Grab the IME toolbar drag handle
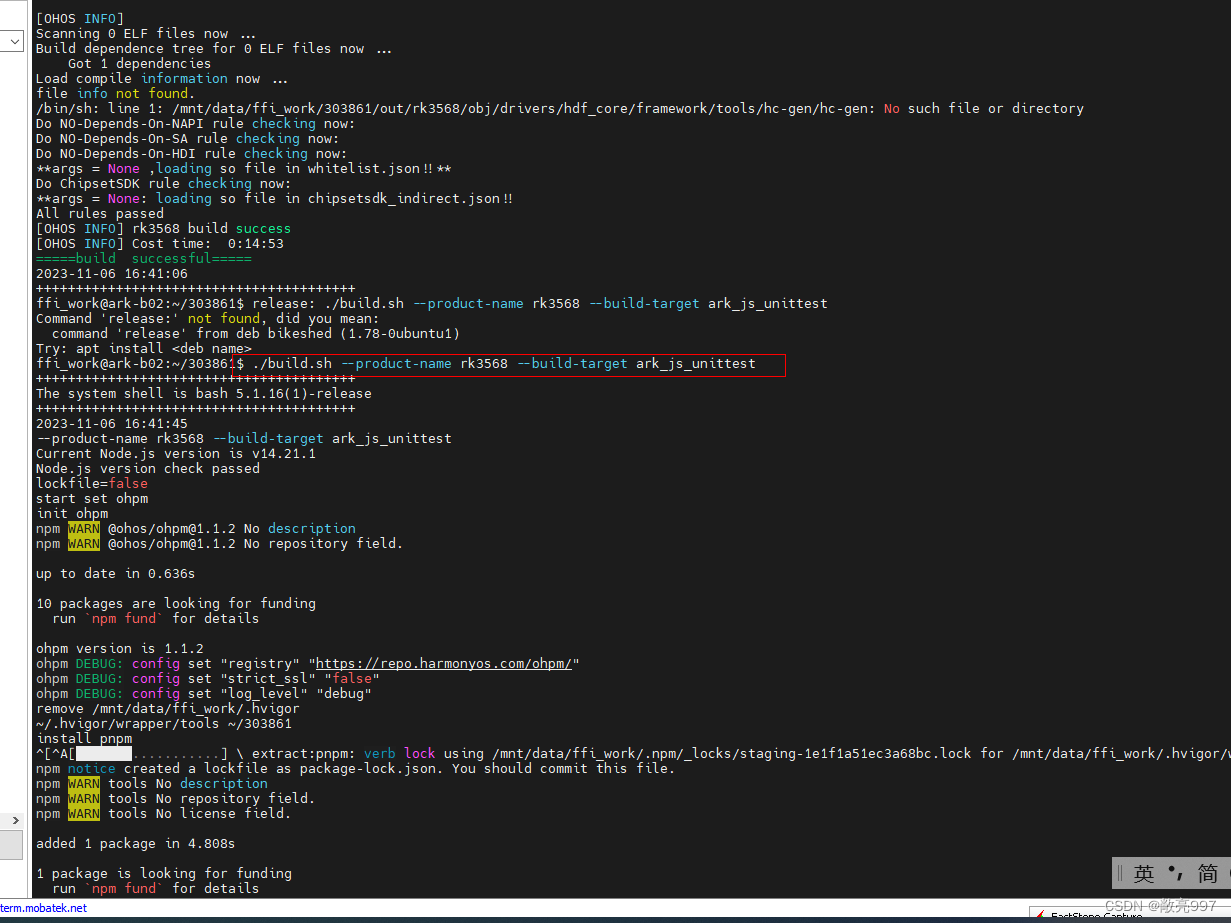The height and width of the screenshot is (923, 1231). tap(1121, 873)
